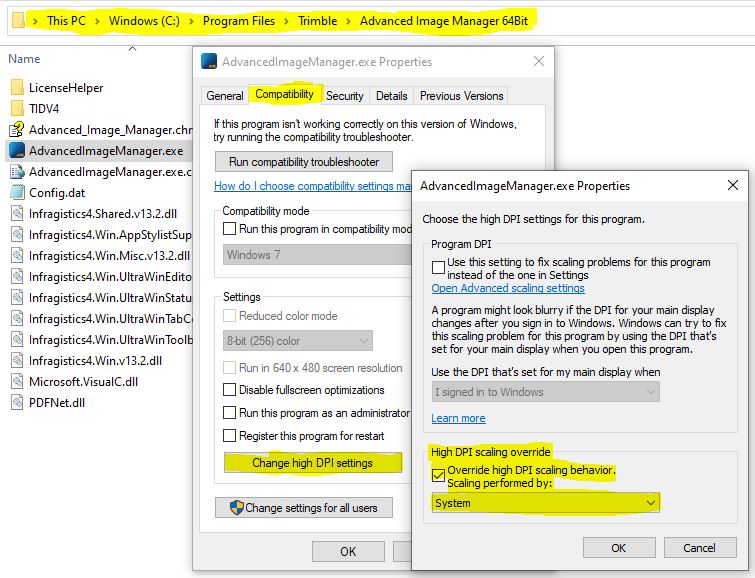Uncheck Override high DPI scaling behavior
755x578 pixels.
(x=438, y=475)
